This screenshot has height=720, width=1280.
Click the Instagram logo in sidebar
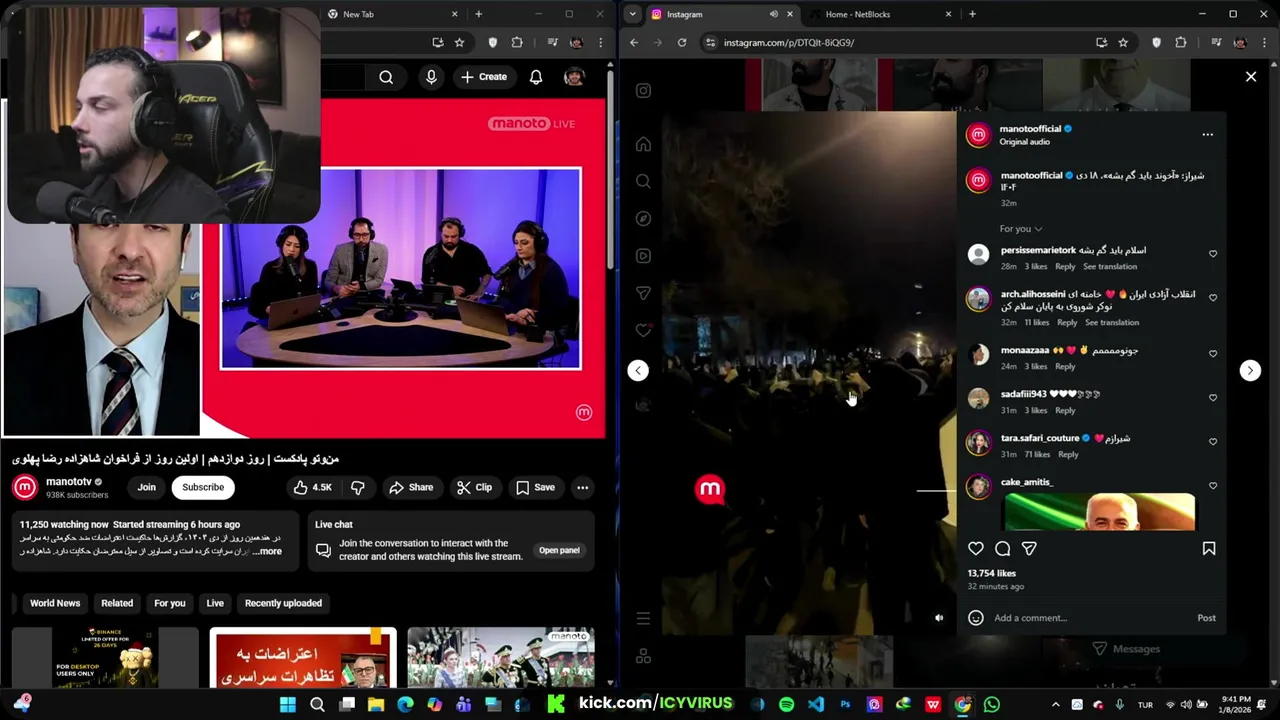tap(643, 91)
